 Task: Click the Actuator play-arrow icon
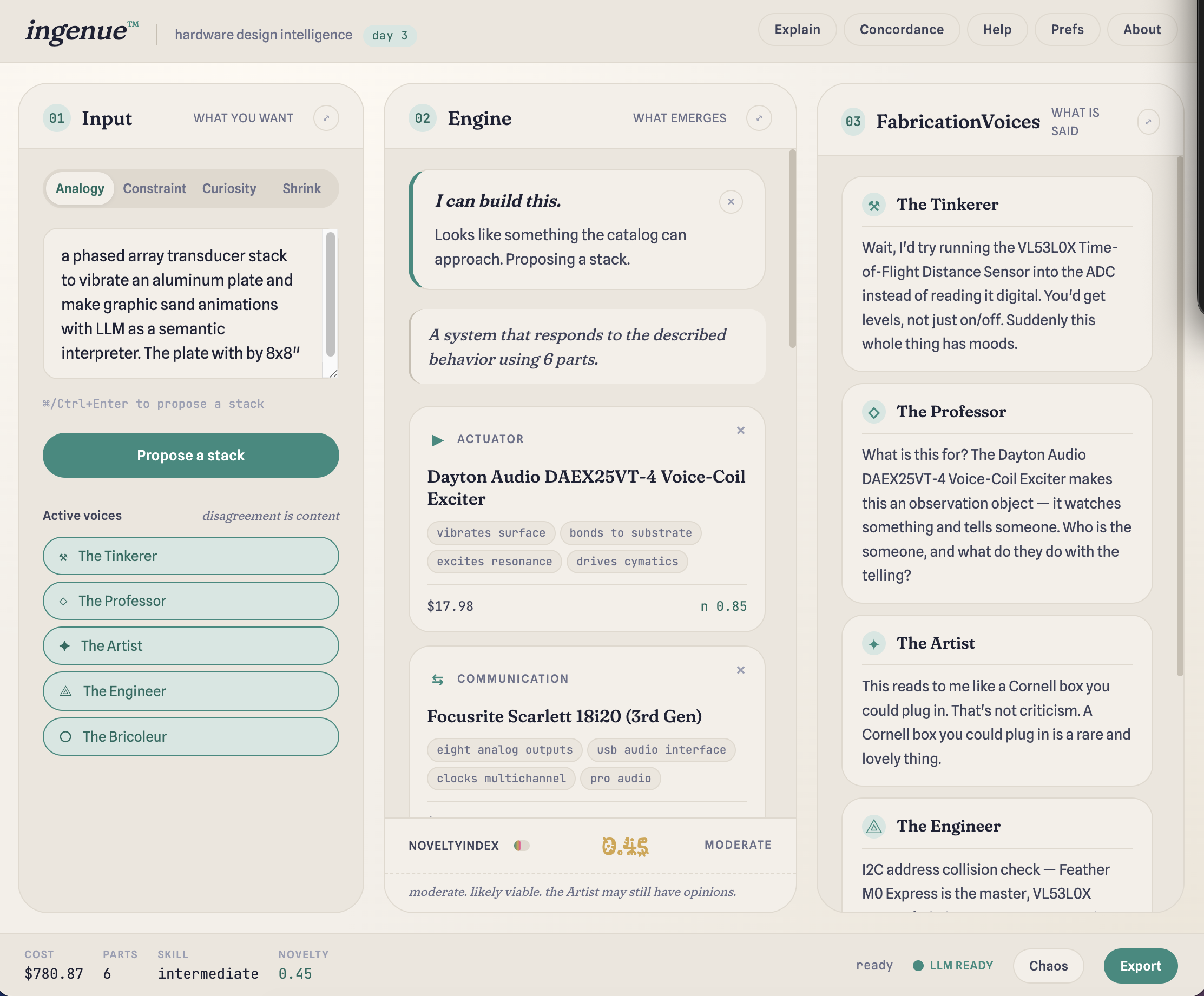coord(437,439)
